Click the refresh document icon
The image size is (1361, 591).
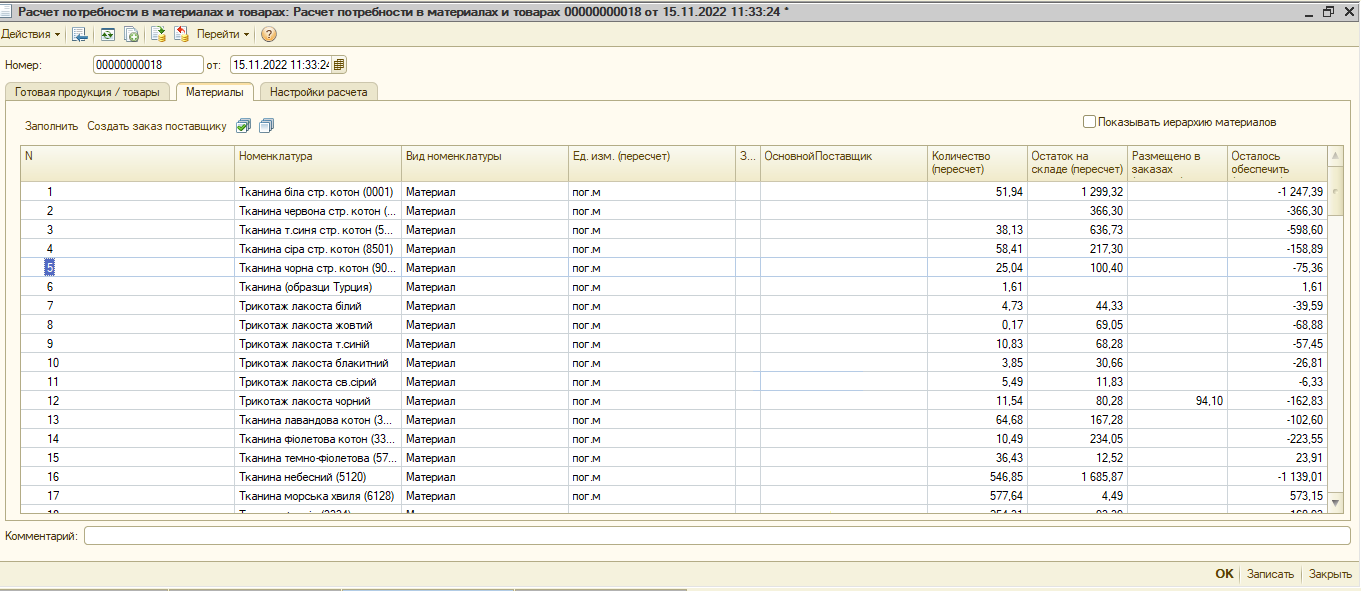pyautogui.click(x=108, y=34)
